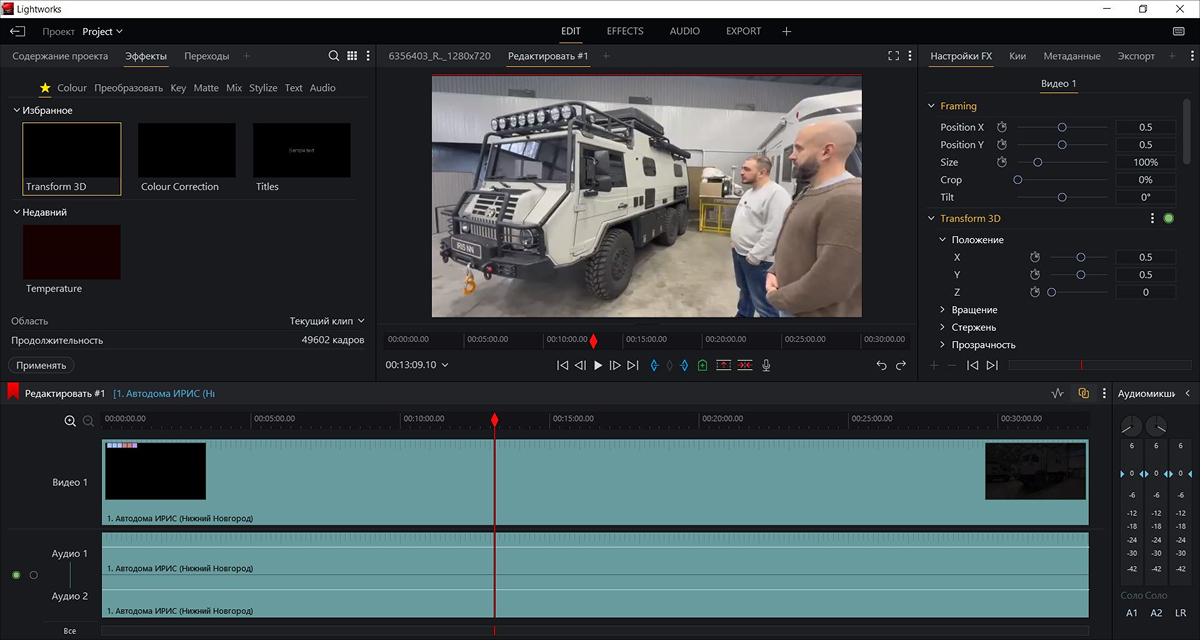
Task: Collapse the Framing section
Action: 932,106
